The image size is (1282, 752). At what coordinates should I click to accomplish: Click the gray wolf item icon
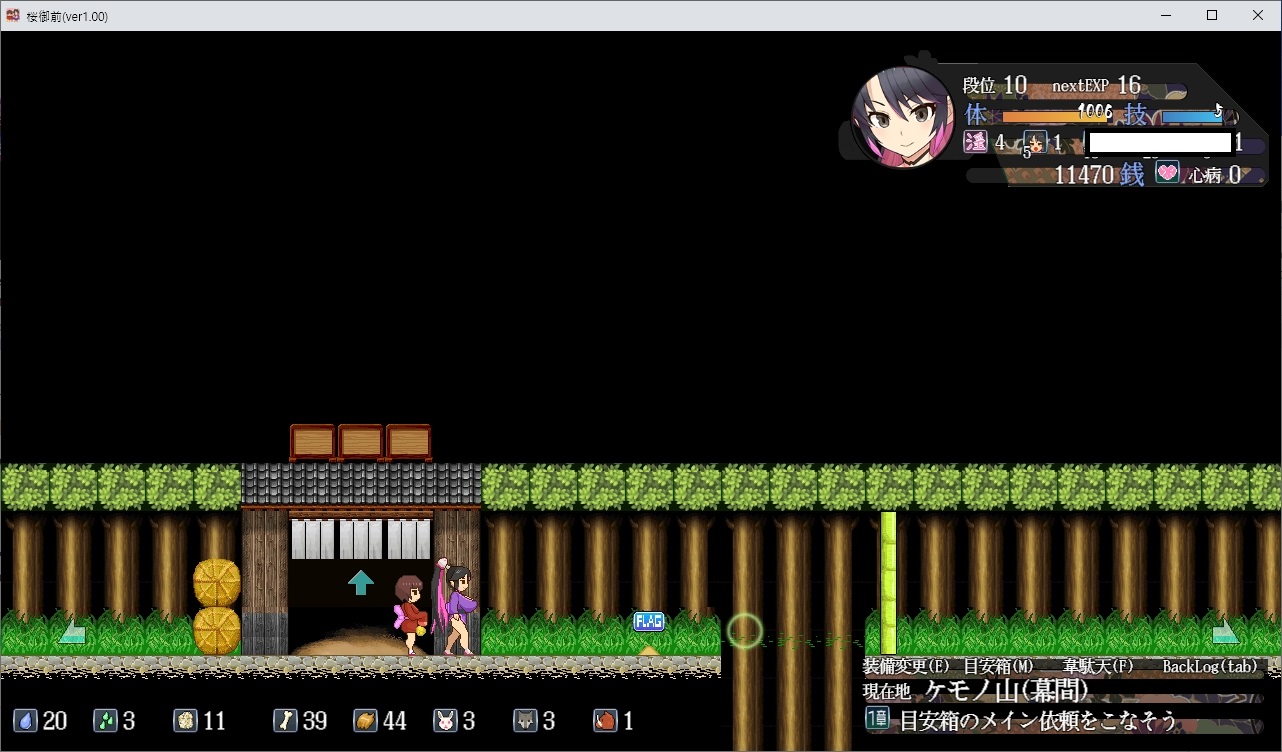tap(525, 720)
